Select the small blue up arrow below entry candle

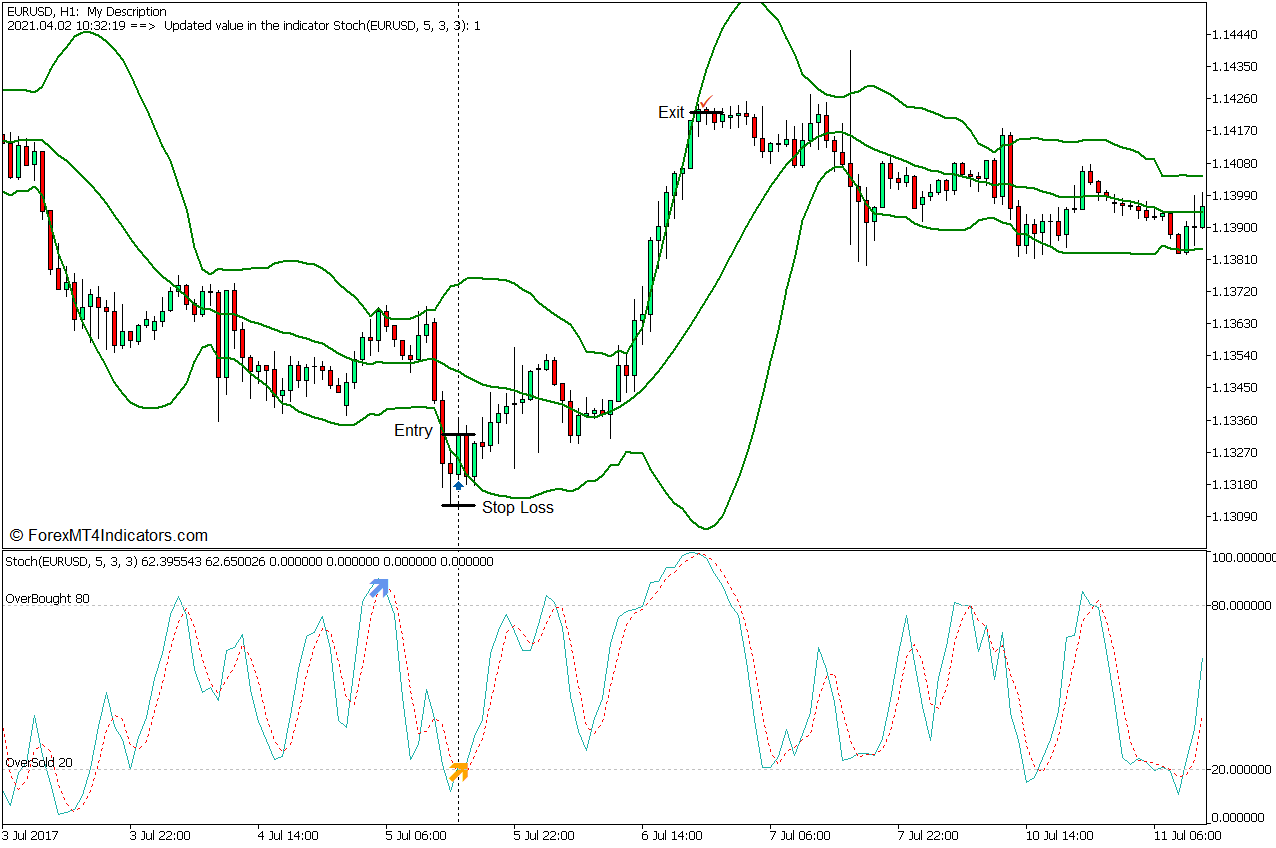tap(458, 486)
